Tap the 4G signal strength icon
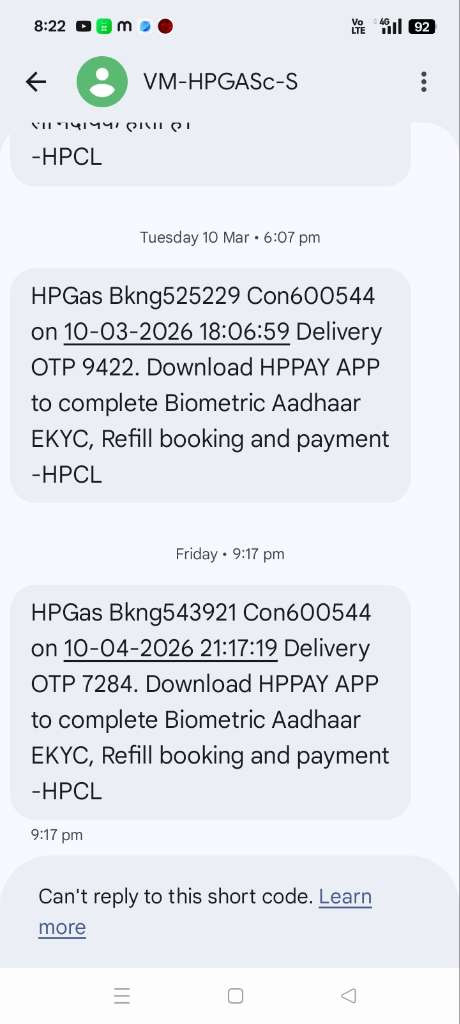This screenshot has width=460, height=1024. (390, 26)
